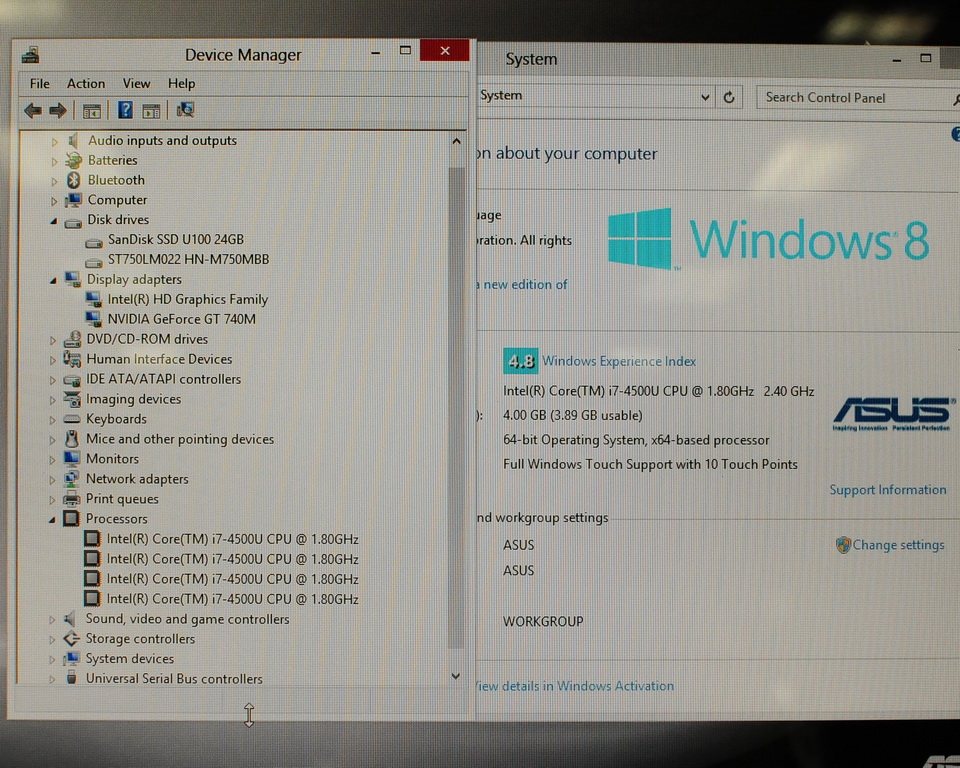Open Support Information link

[888, 490]
